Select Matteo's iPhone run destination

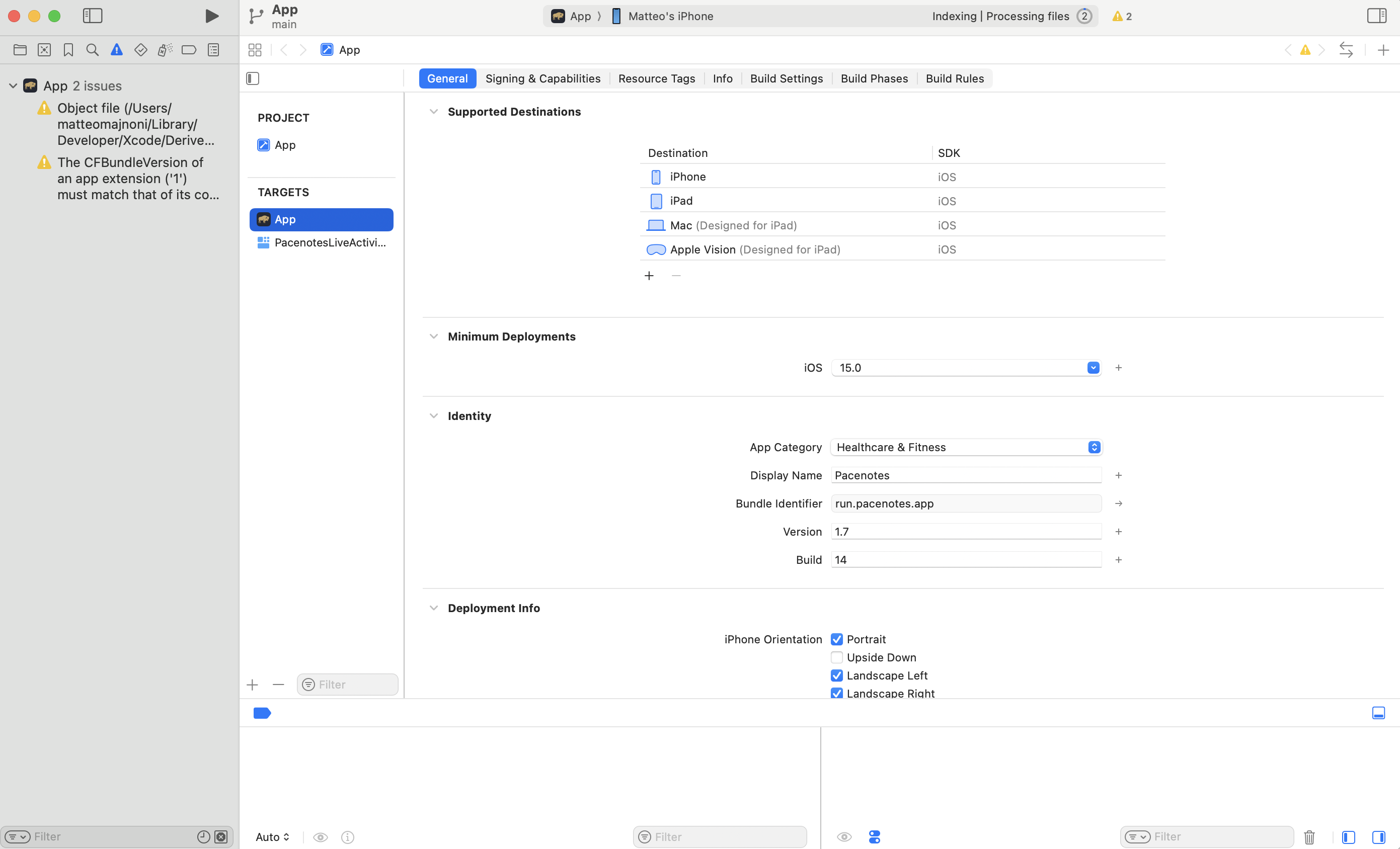[662, 17]
